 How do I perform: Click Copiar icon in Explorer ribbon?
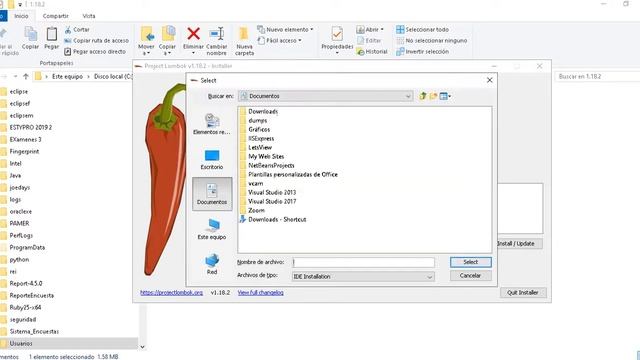point(30,34)
